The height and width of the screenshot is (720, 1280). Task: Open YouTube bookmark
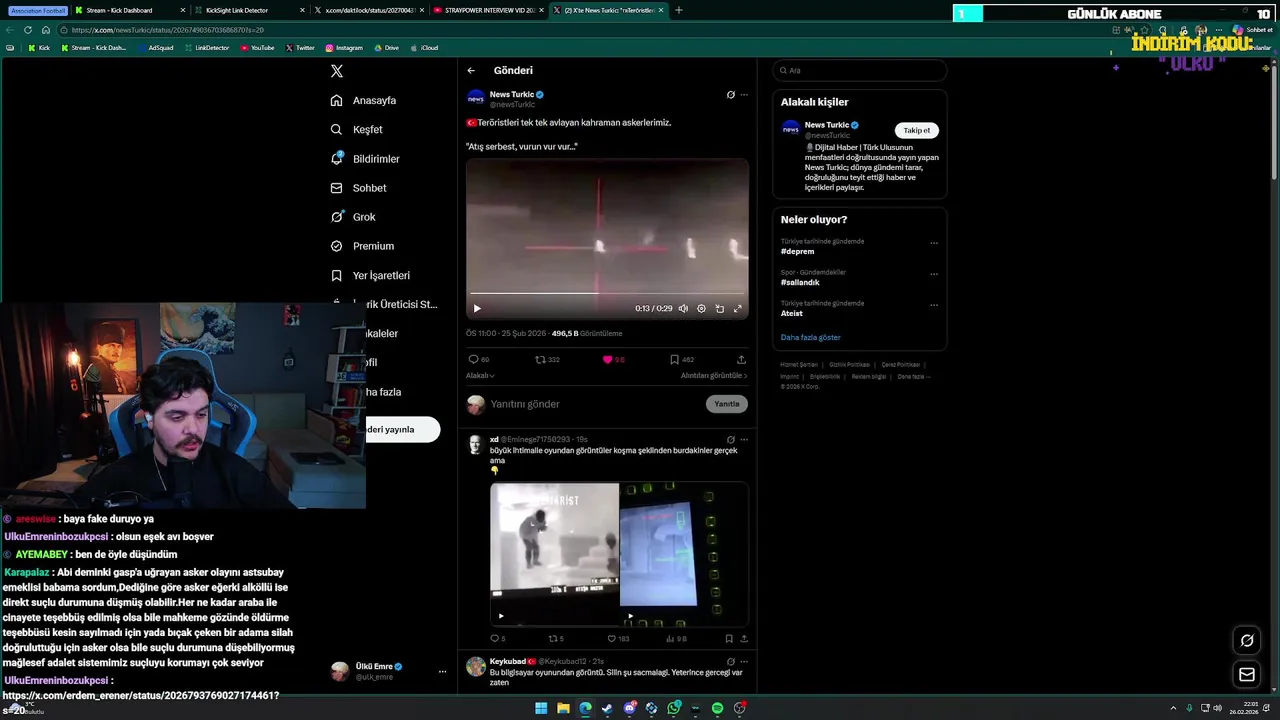point(257,48)
